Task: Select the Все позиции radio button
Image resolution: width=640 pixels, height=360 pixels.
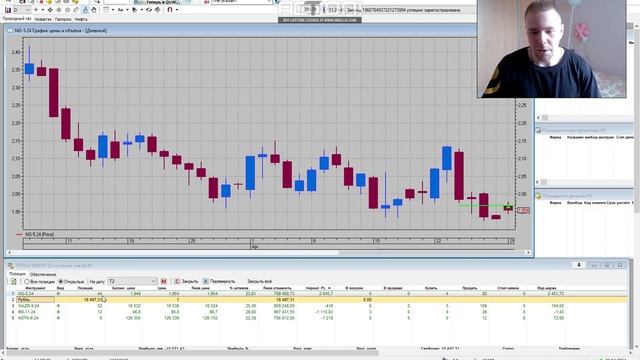Action: click(39, 282)
